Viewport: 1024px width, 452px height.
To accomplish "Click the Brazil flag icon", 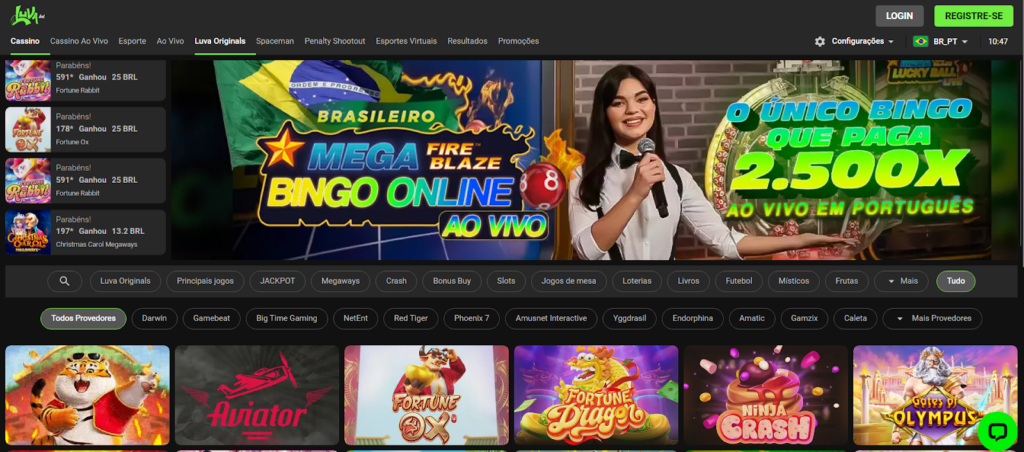I will (920, 41).
